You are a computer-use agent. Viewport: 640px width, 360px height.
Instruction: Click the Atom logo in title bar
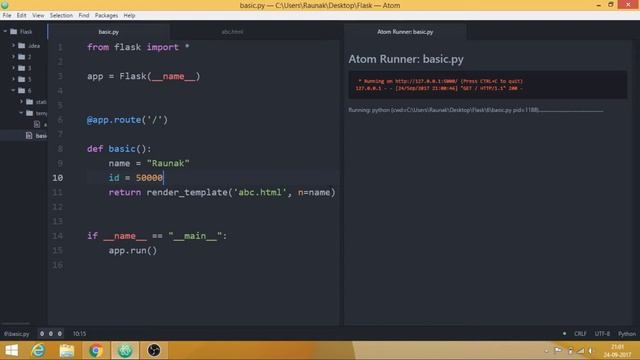[5, 5]
